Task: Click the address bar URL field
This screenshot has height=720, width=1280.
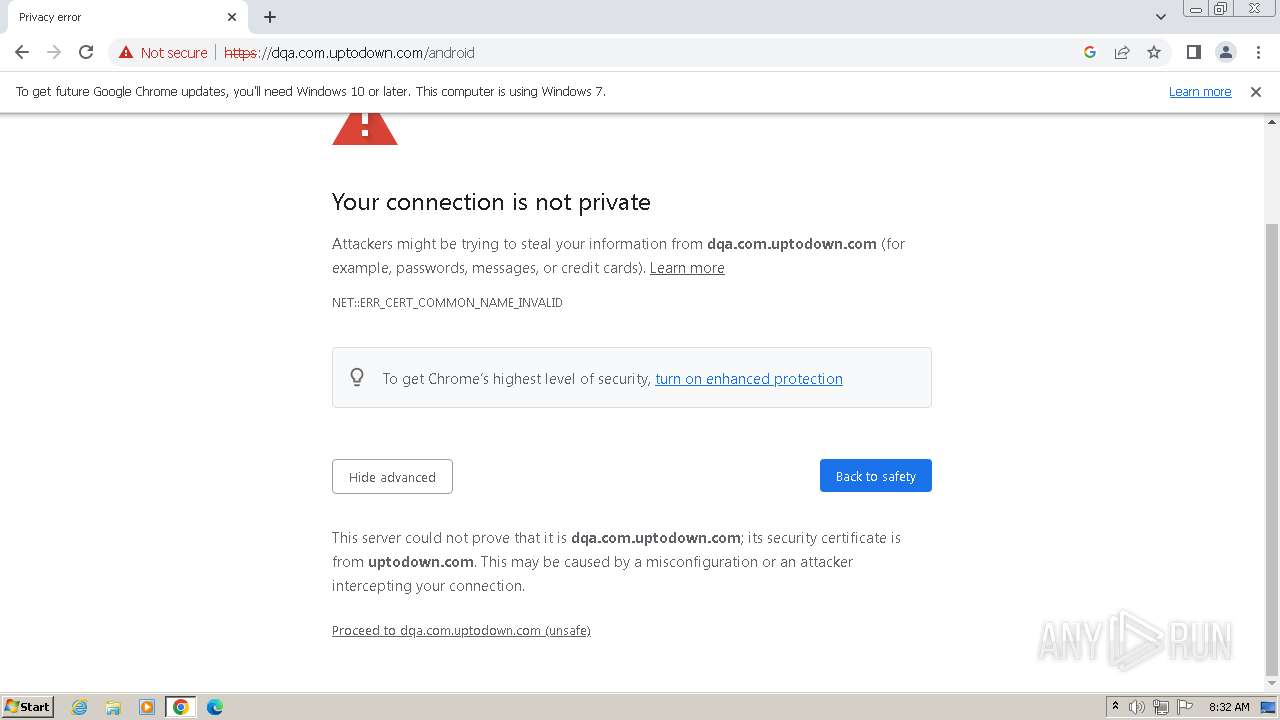Action: tap(640, 52)
